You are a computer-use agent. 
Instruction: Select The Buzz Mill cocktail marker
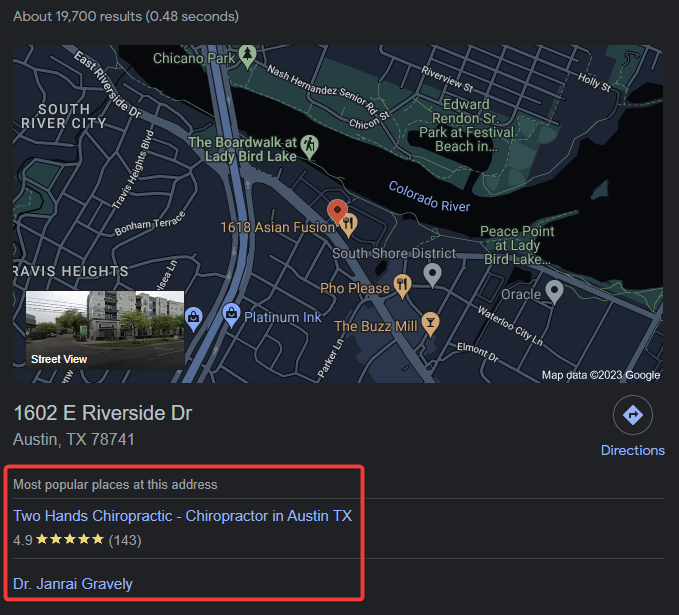(430, 324)
